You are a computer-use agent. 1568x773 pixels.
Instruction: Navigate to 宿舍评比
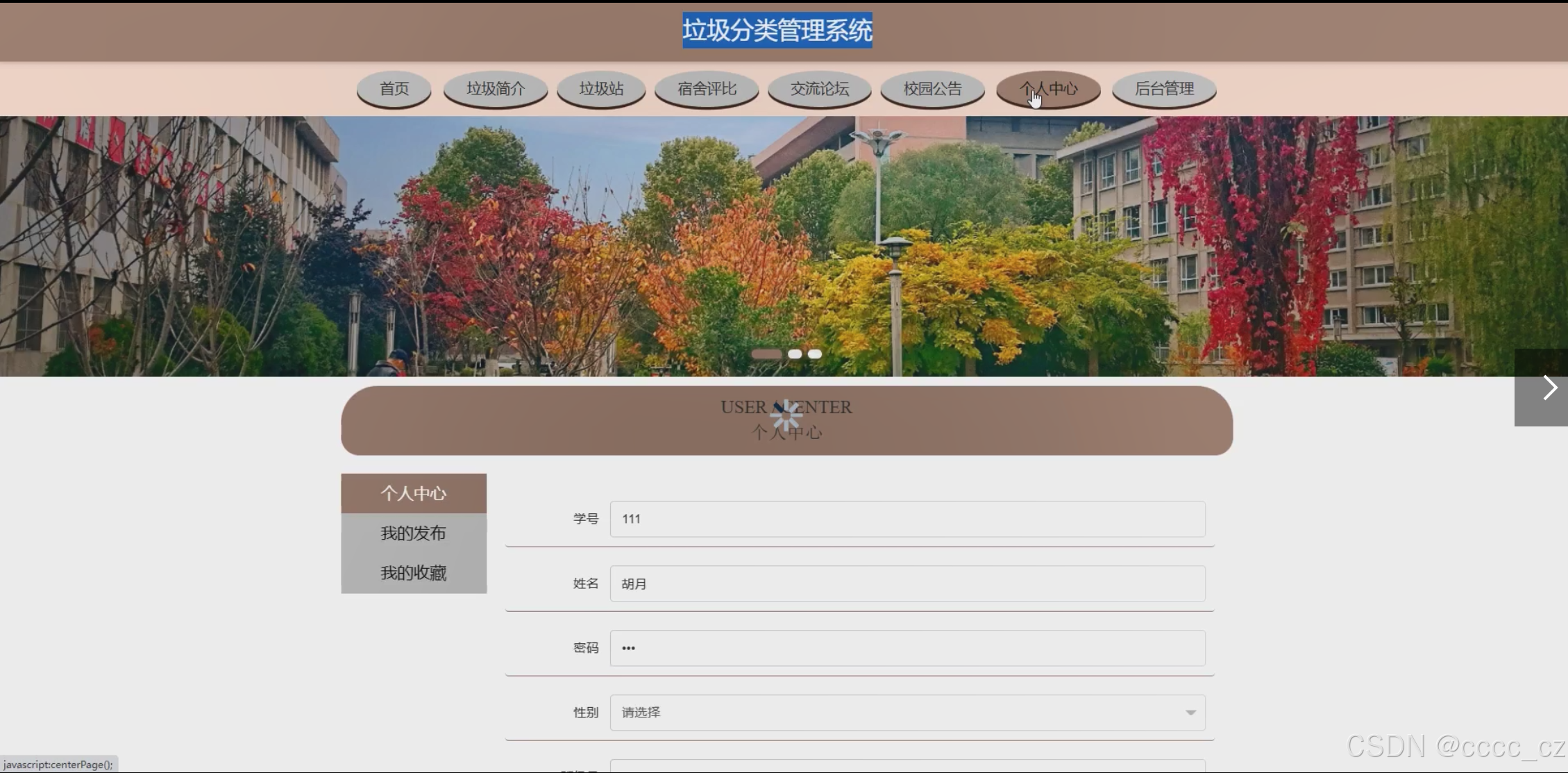[x=707, y=89]
